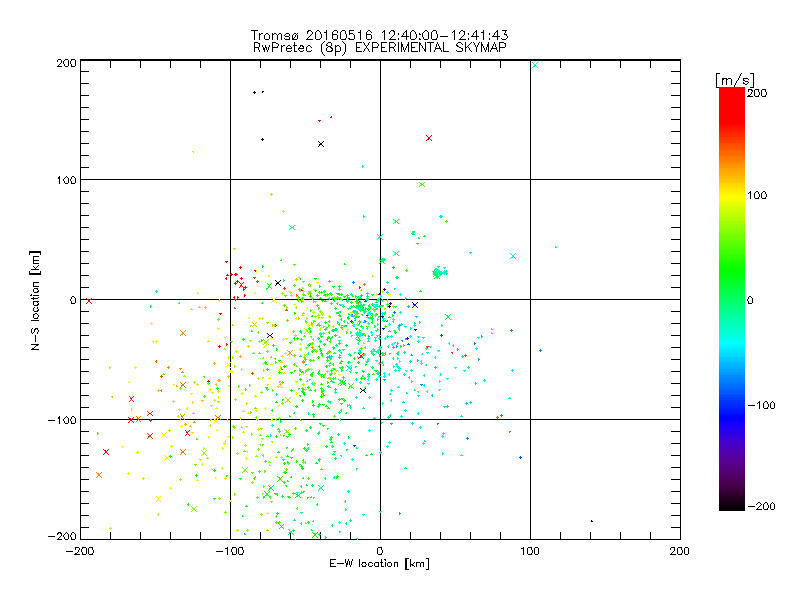800x600 pixels.
Task: Click the N-S axis tick label 200
Action: 66,63
